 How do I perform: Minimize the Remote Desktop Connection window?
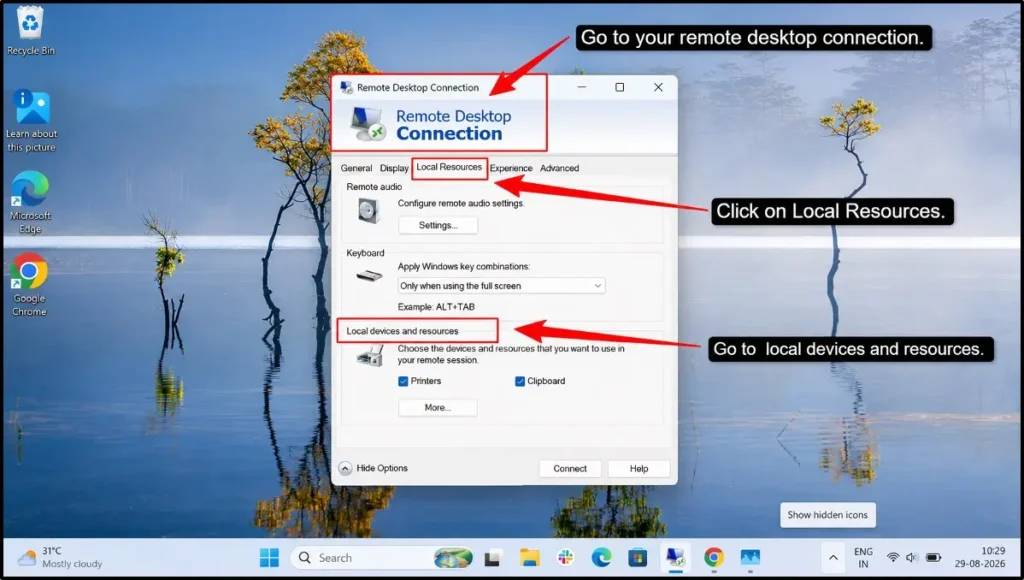[582, 87]
